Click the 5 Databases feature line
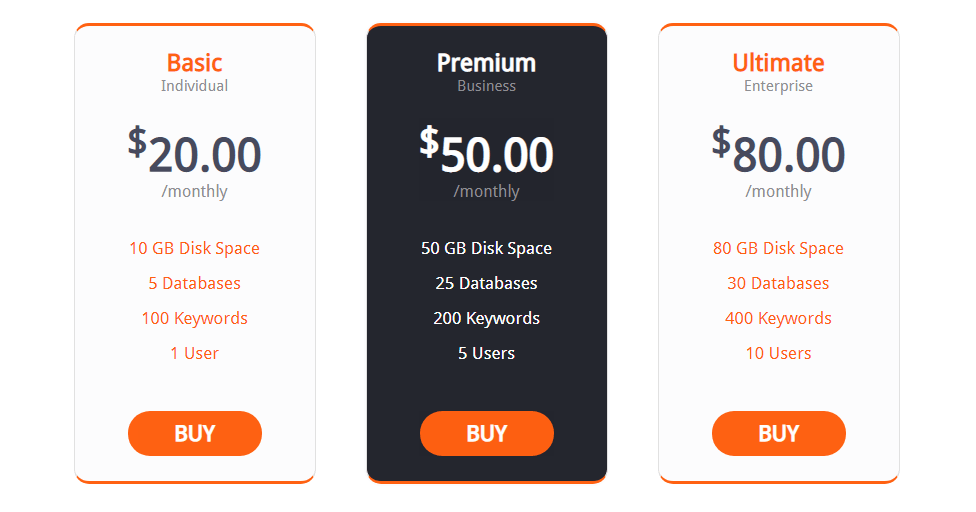The image size is (976, 512). tap(195, 283)
